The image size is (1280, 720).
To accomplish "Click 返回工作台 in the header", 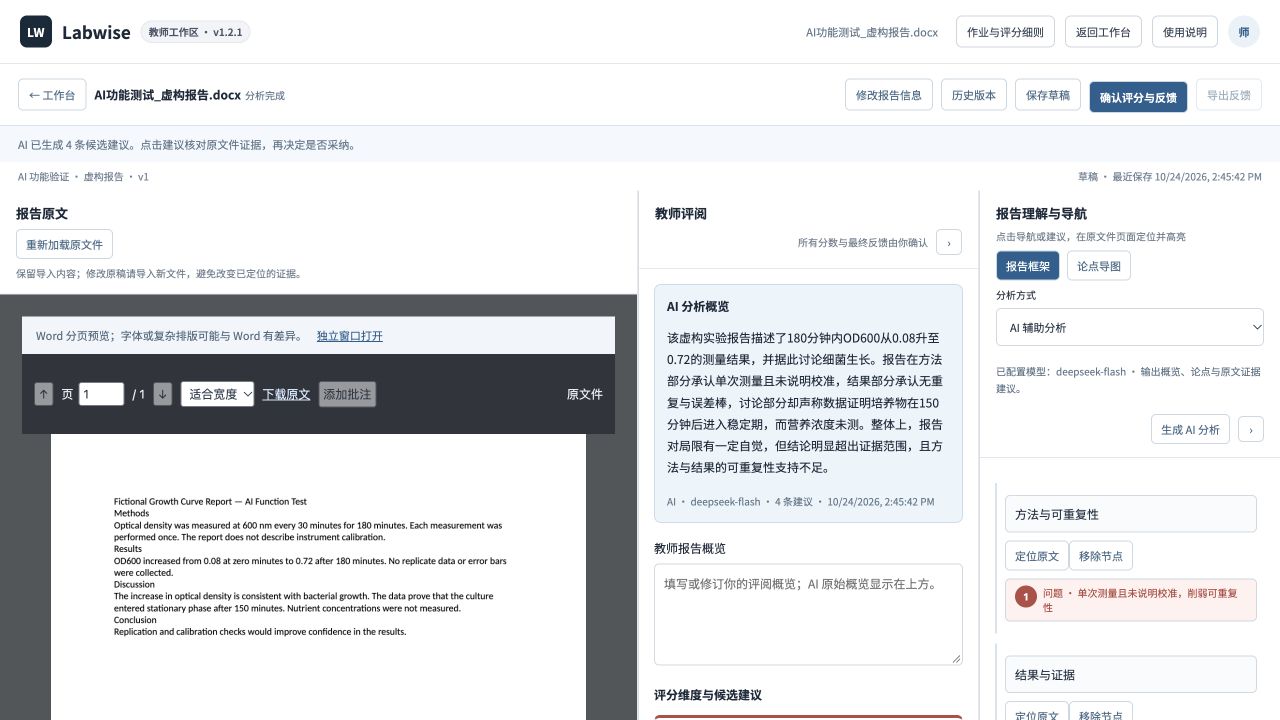I will 1103,32.
